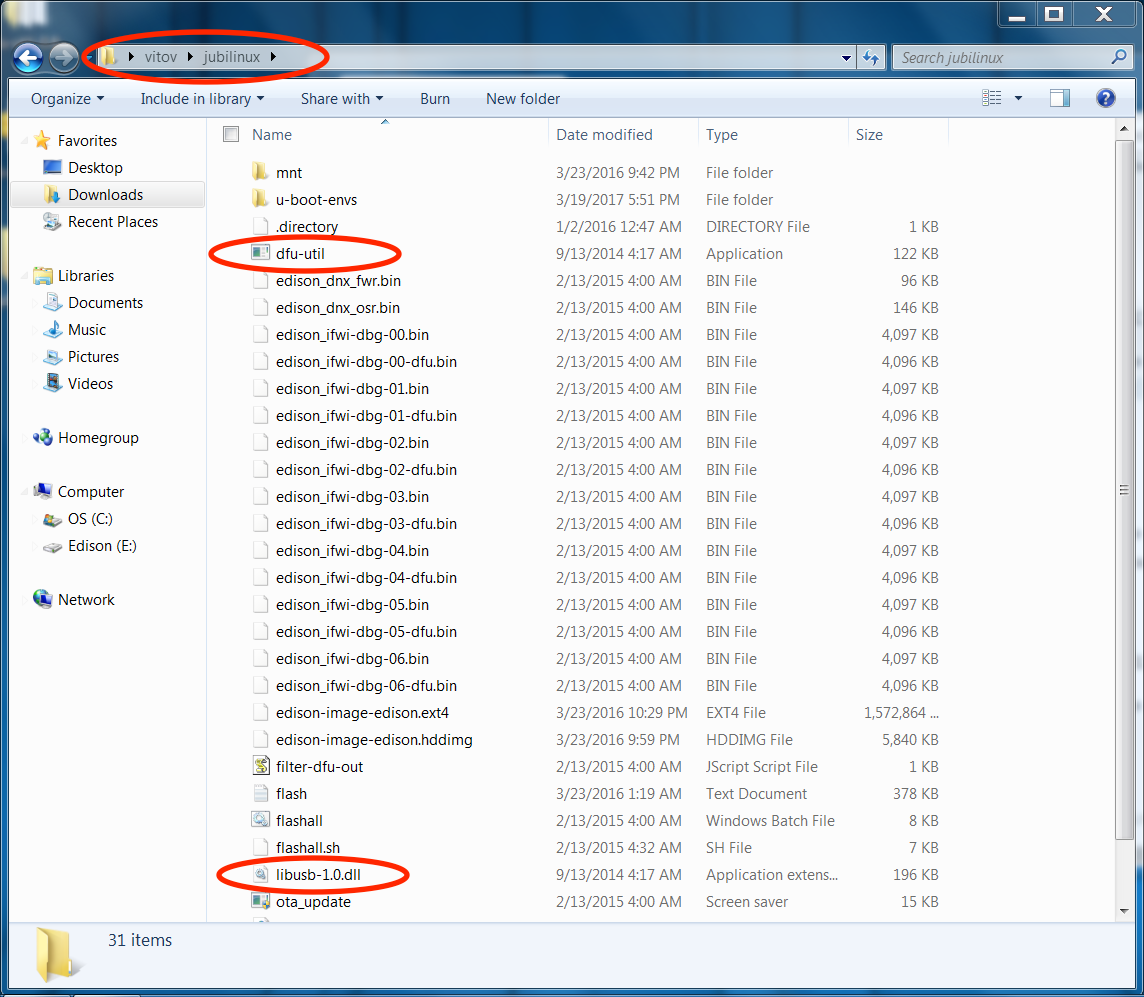Viewport: 1144px width, 997px height.
Task: Click the jubilinux breadcrumb segment
Action: (231, 57)
